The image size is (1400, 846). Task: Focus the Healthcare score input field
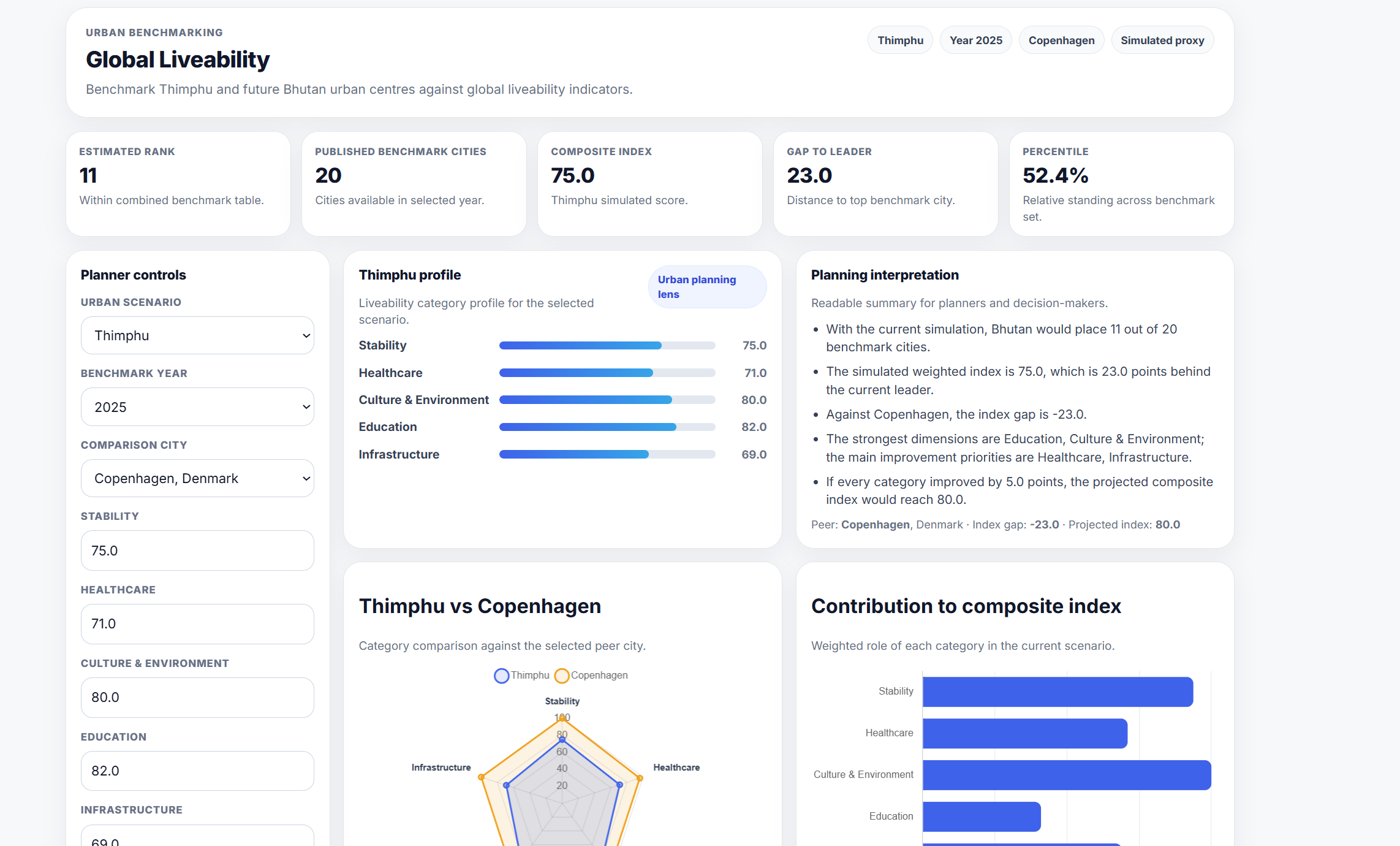(x=197, y=624)
